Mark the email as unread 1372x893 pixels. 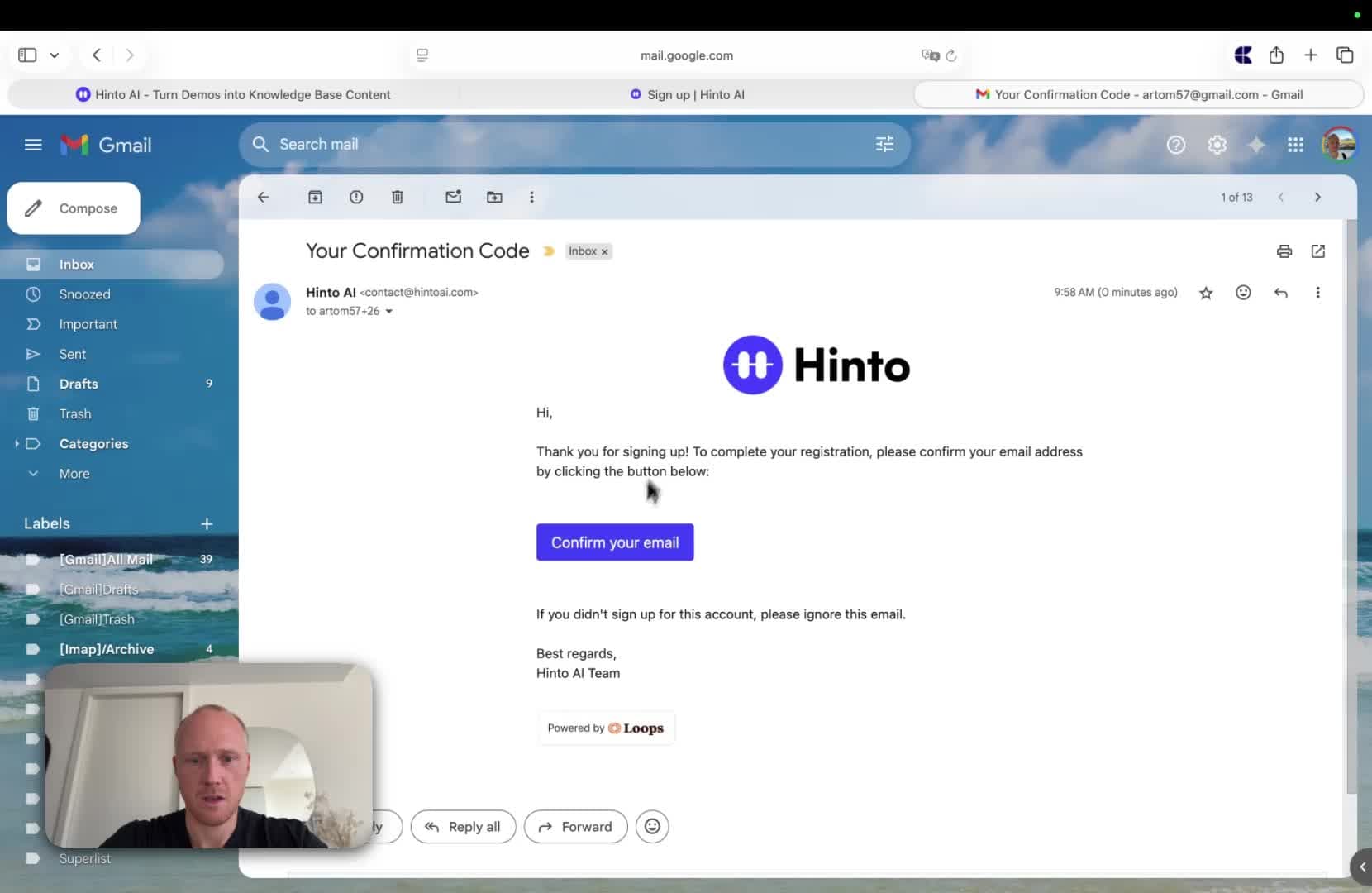coord(453,197)
